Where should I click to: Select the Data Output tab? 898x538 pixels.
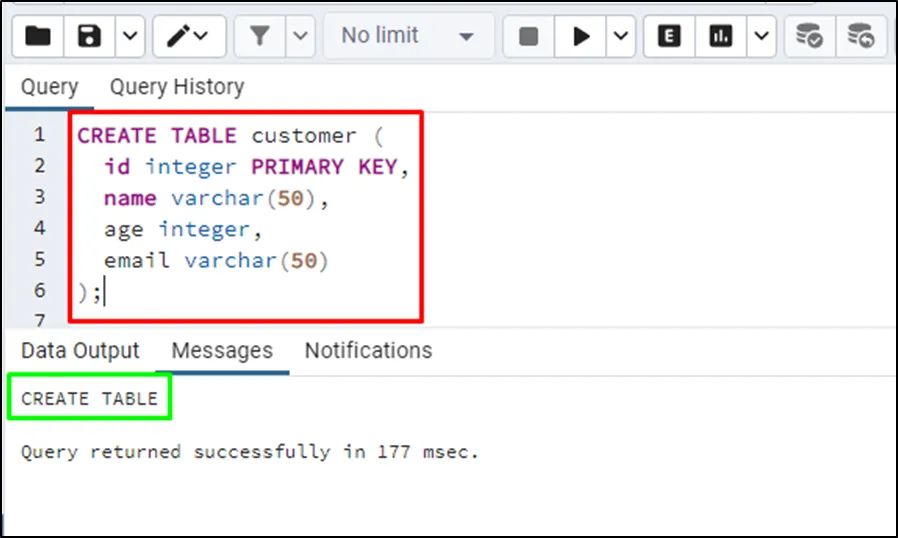click(x=80, y=351)
